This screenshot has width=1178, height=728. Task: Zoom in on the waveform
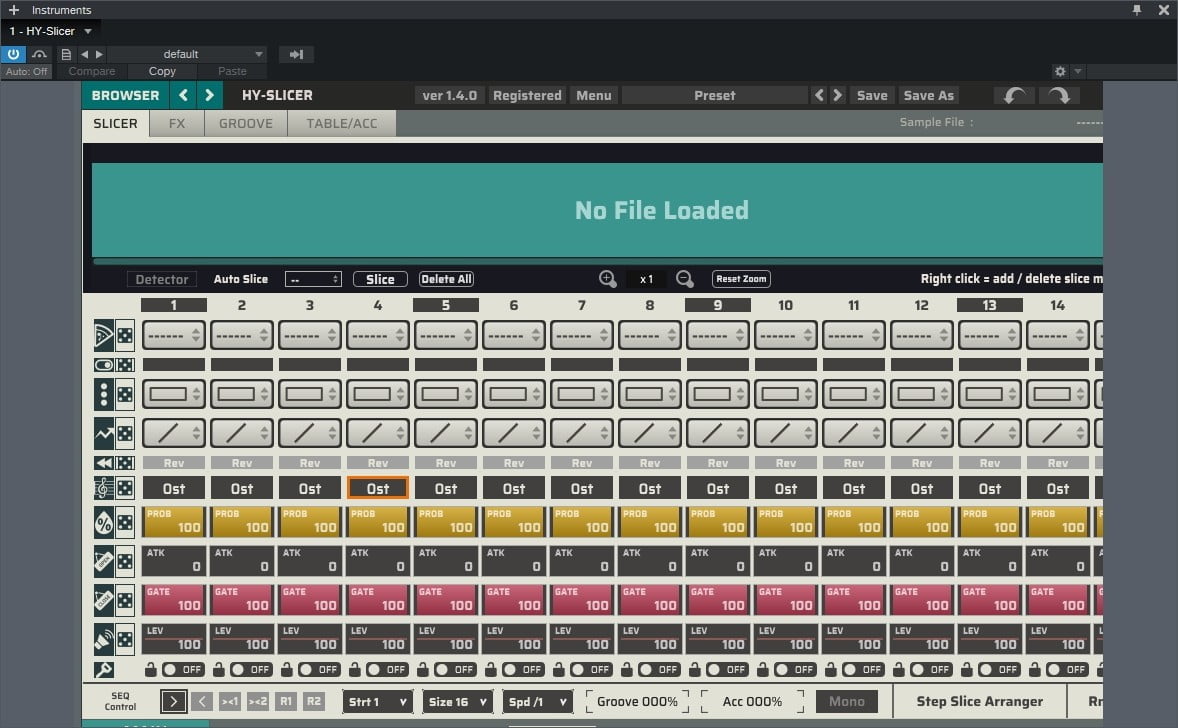[x=608, y=279]
